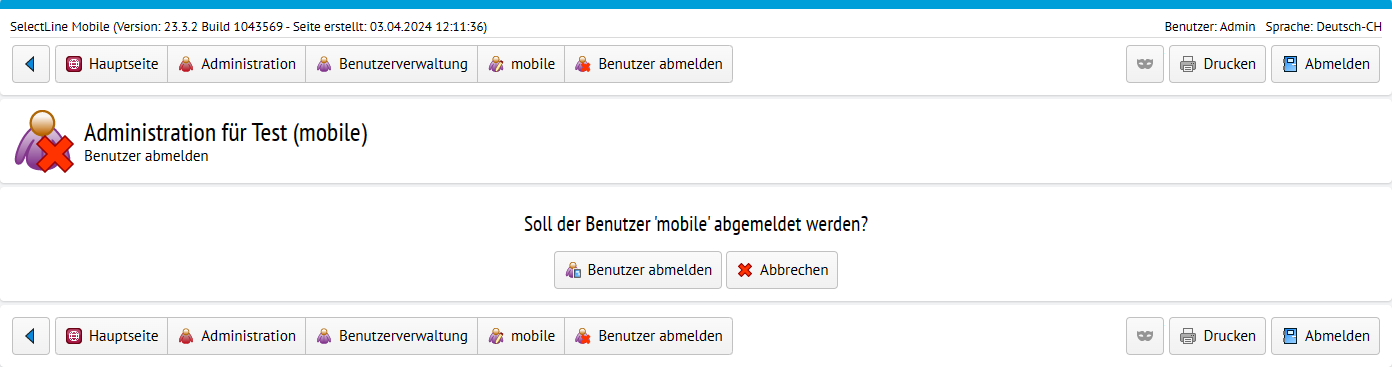The height and width of the screenshot is (367, 1392).
Task: Go to Hauptseite from the bottom breadcrumb
Action: tap(111, 336)
